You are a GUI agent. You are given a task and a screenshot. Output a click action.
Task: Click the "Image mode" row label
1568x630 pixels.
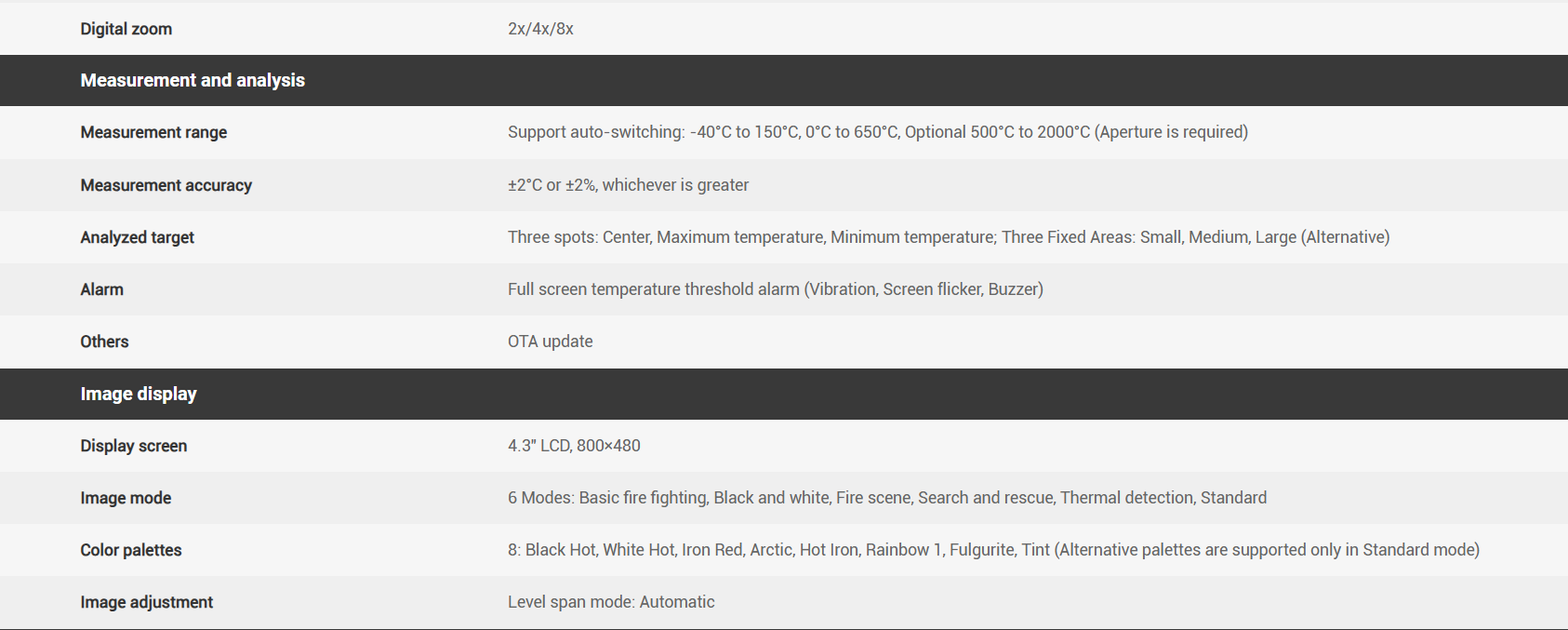coord(126,498)
